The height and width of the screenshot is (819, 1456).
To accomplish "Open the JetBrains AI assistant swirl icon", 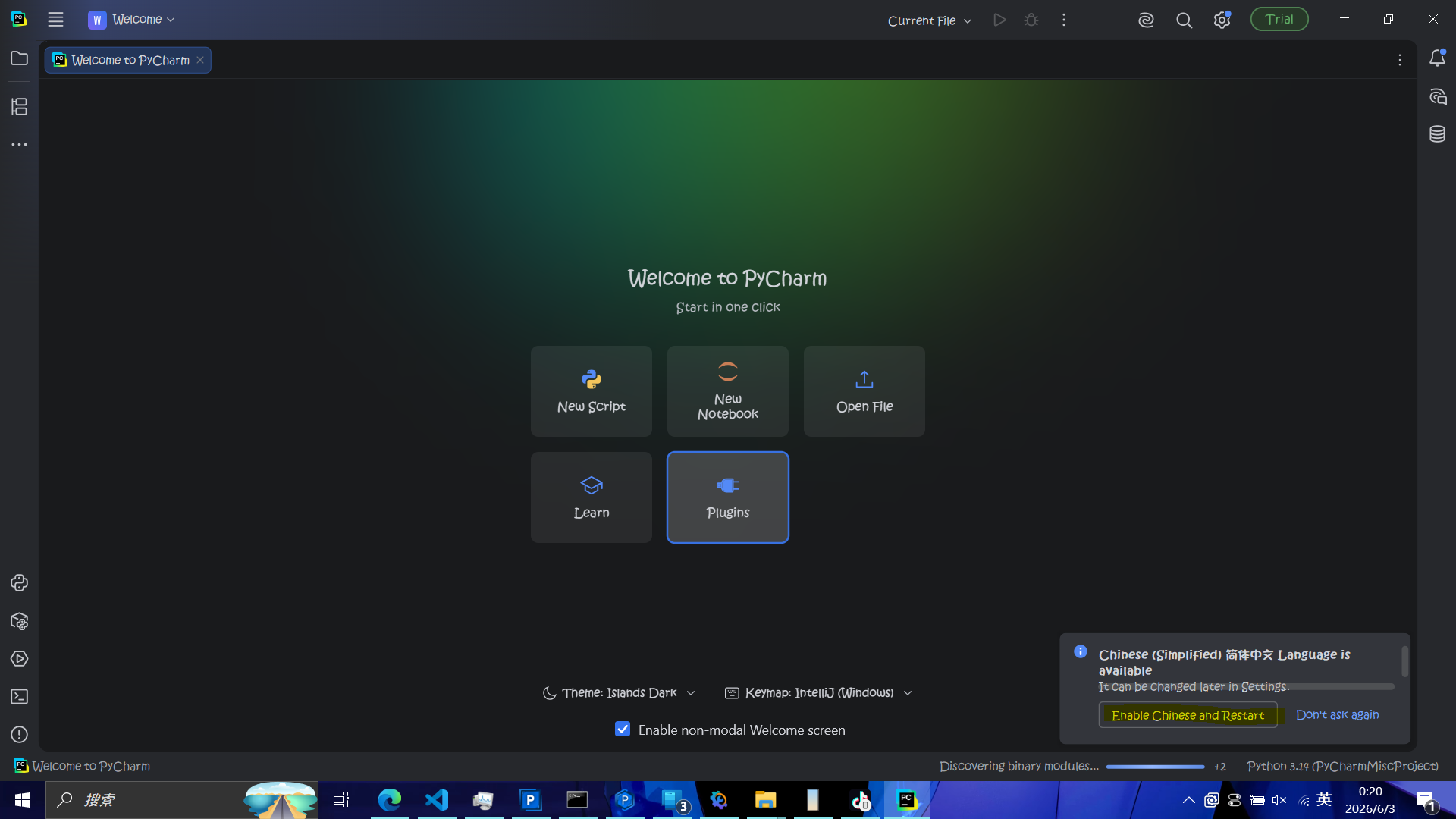I will [x=1146, y=20].
